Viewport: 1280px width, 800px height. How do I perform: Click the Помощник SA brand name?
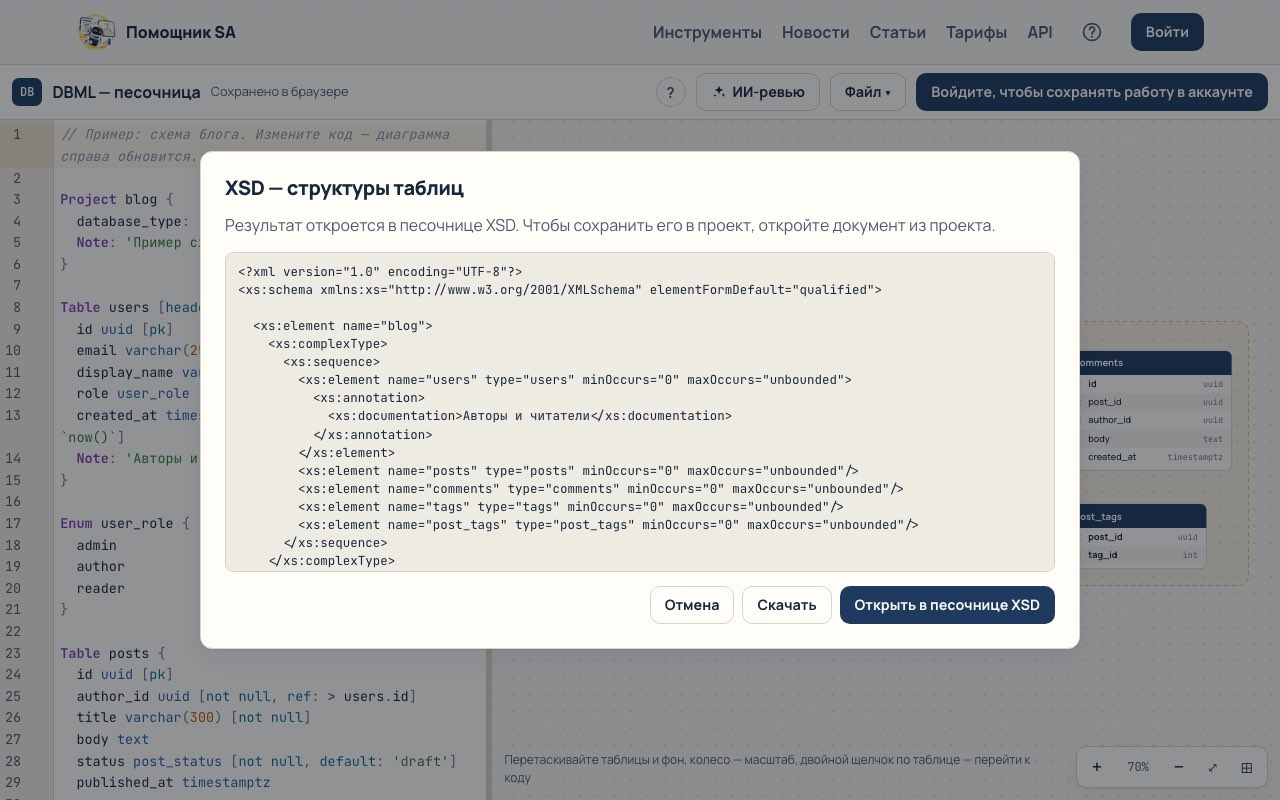tap(181, 32)
